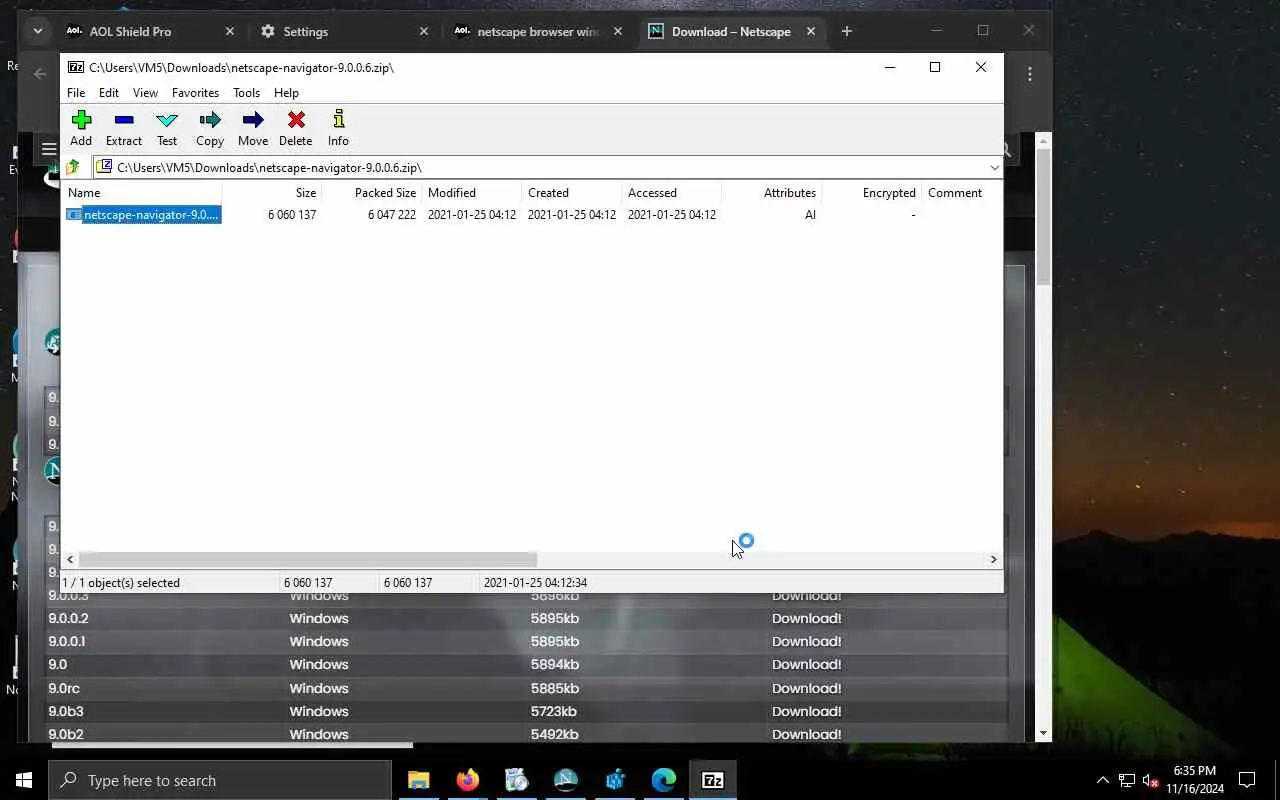Sort by the Modified column header

coord(472,193)
